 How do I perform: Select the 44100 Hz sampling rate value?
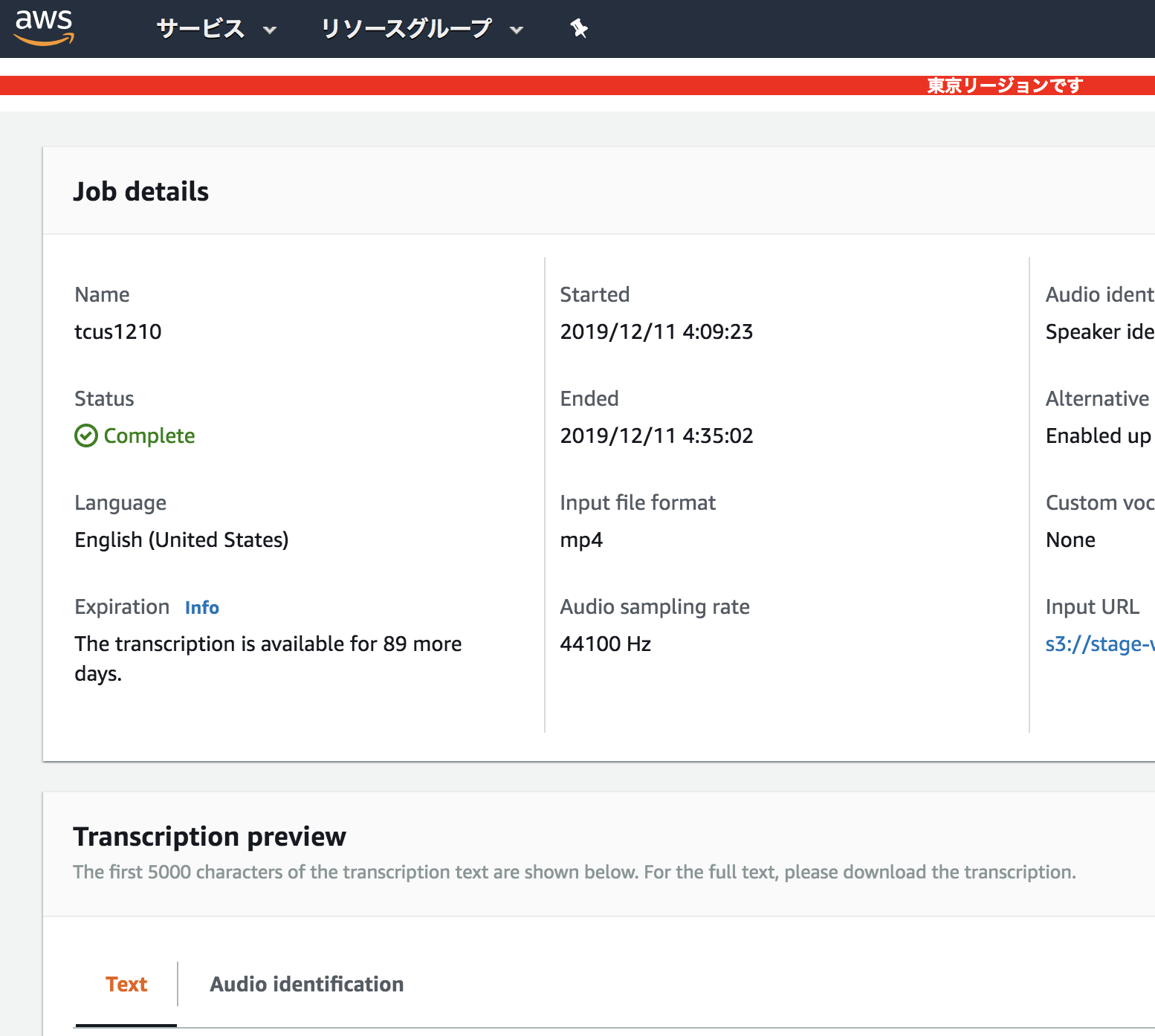[606, 644]
